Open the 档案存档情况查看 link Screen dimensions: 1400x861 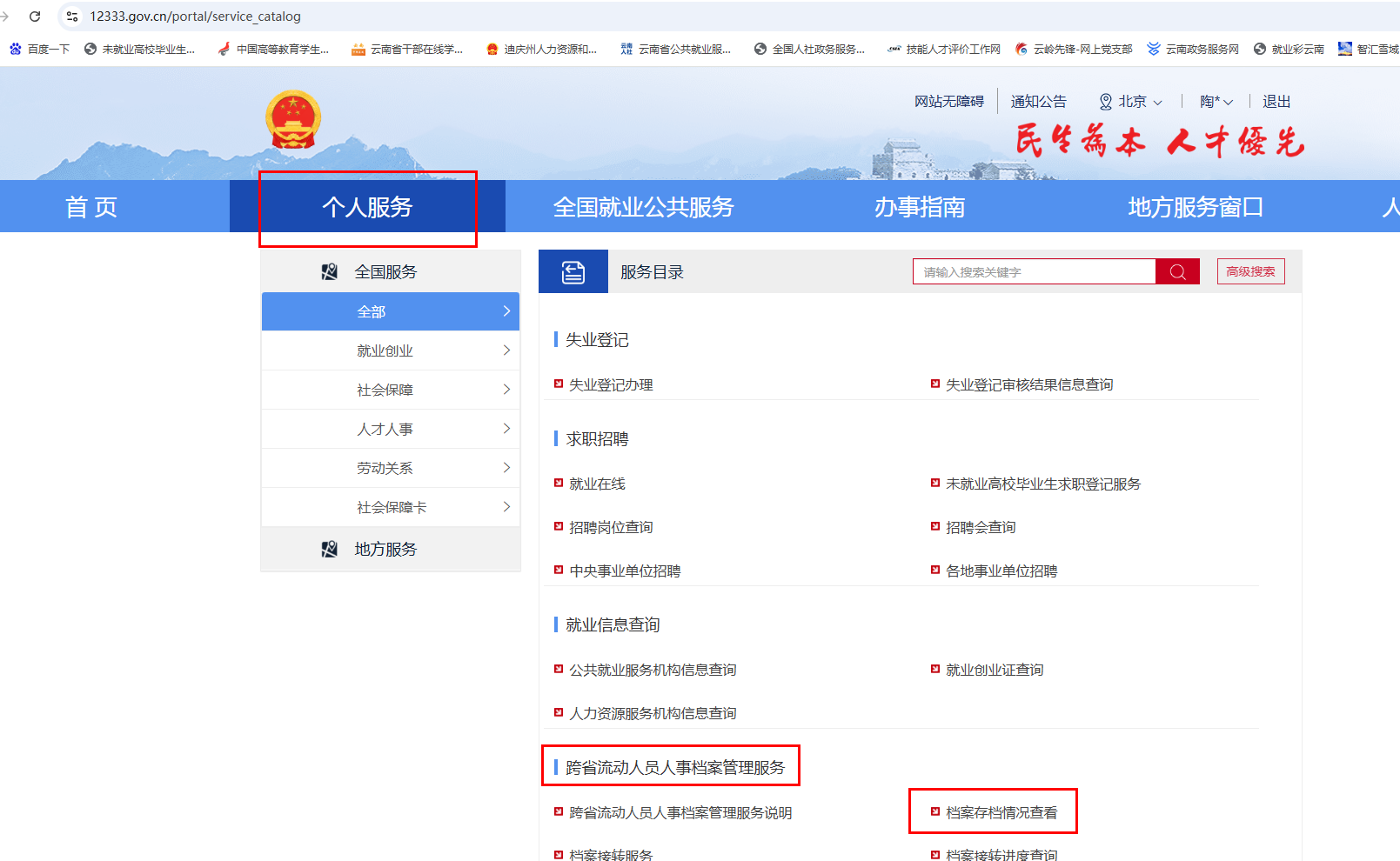pyautogui.click(x=1001, y=813)
